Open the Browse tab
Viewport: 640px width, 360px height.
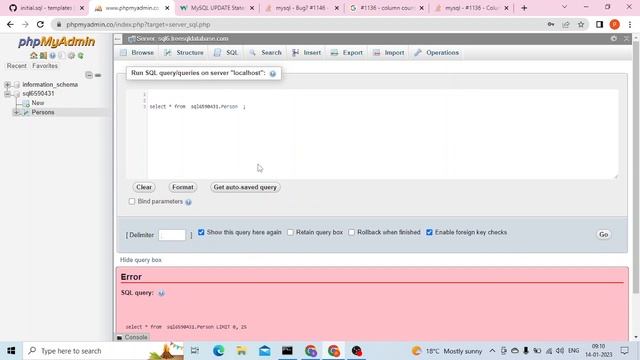pos(137,53)
